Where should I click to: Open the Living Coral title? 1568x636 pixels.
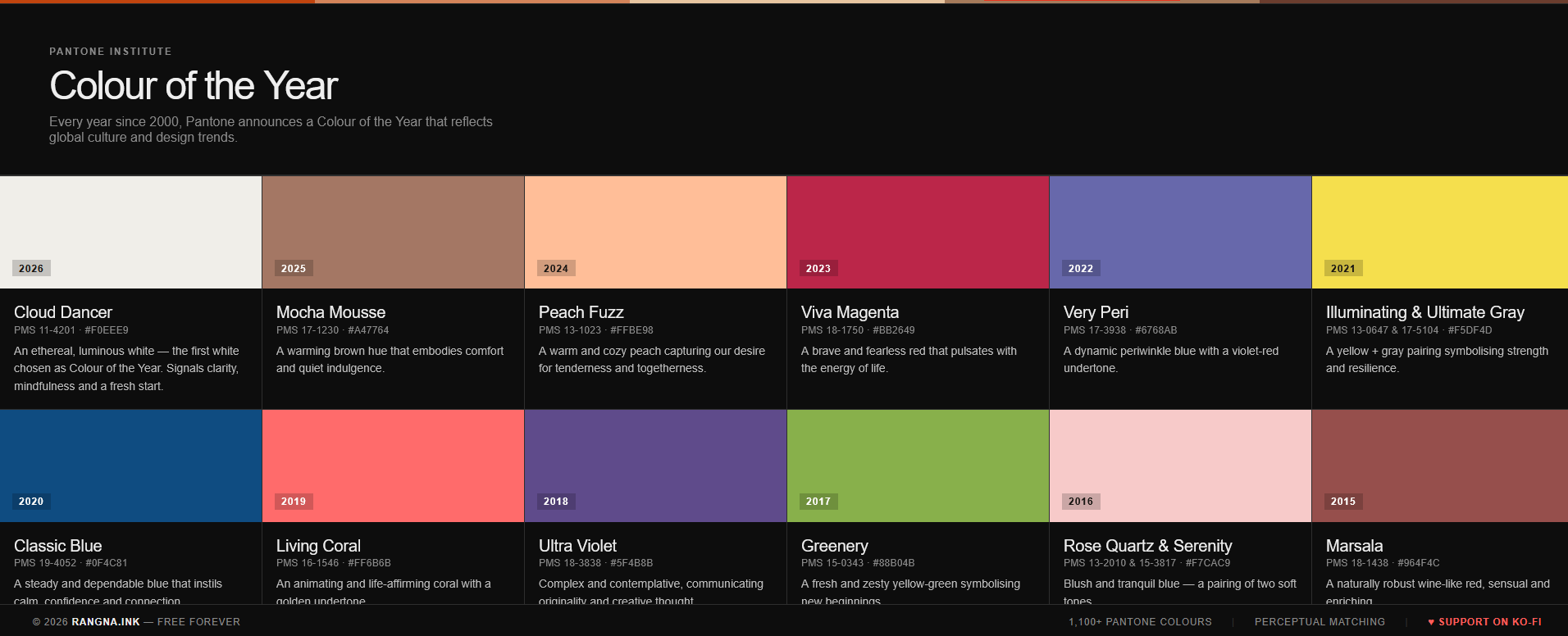pyautogui.click(x=318, y=546)
